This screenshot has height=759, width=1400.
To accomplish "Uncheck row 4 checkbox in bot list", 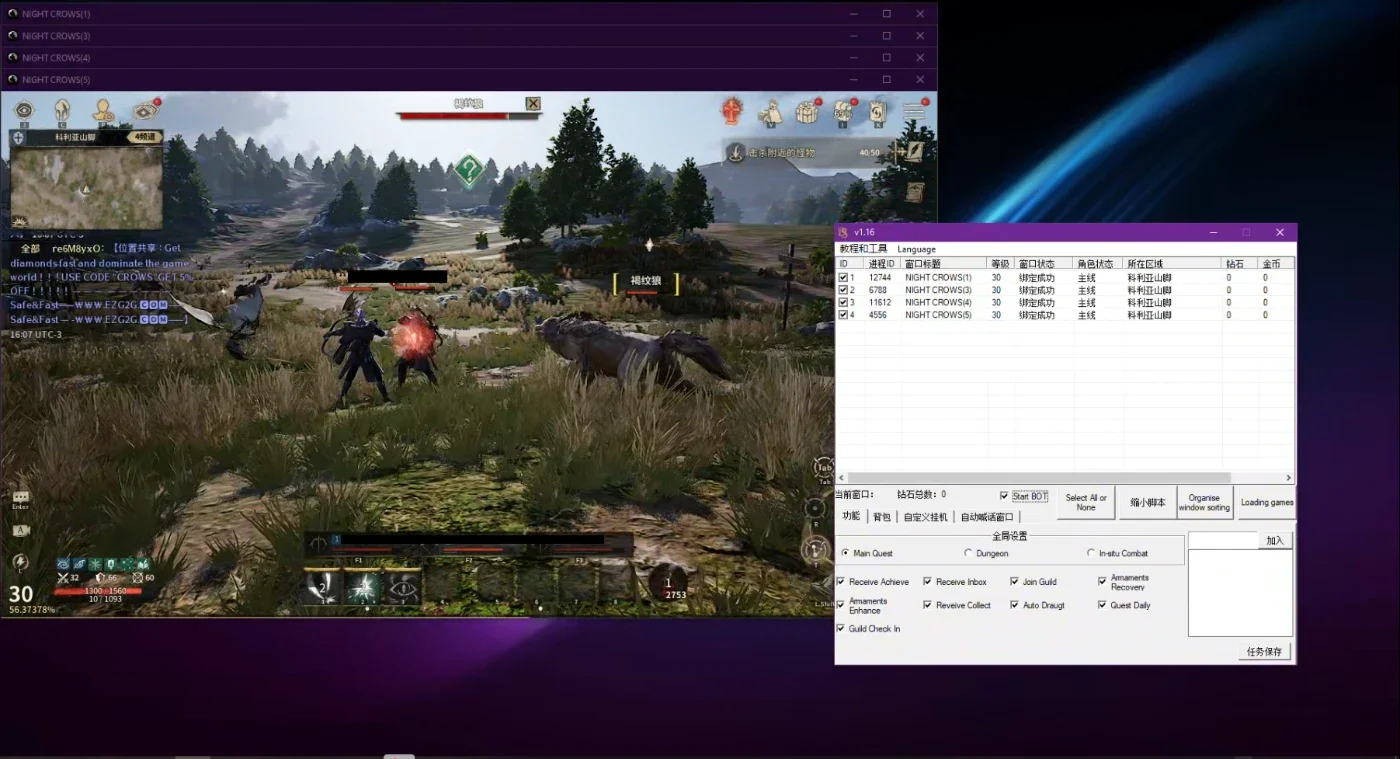I will (843, 315).
